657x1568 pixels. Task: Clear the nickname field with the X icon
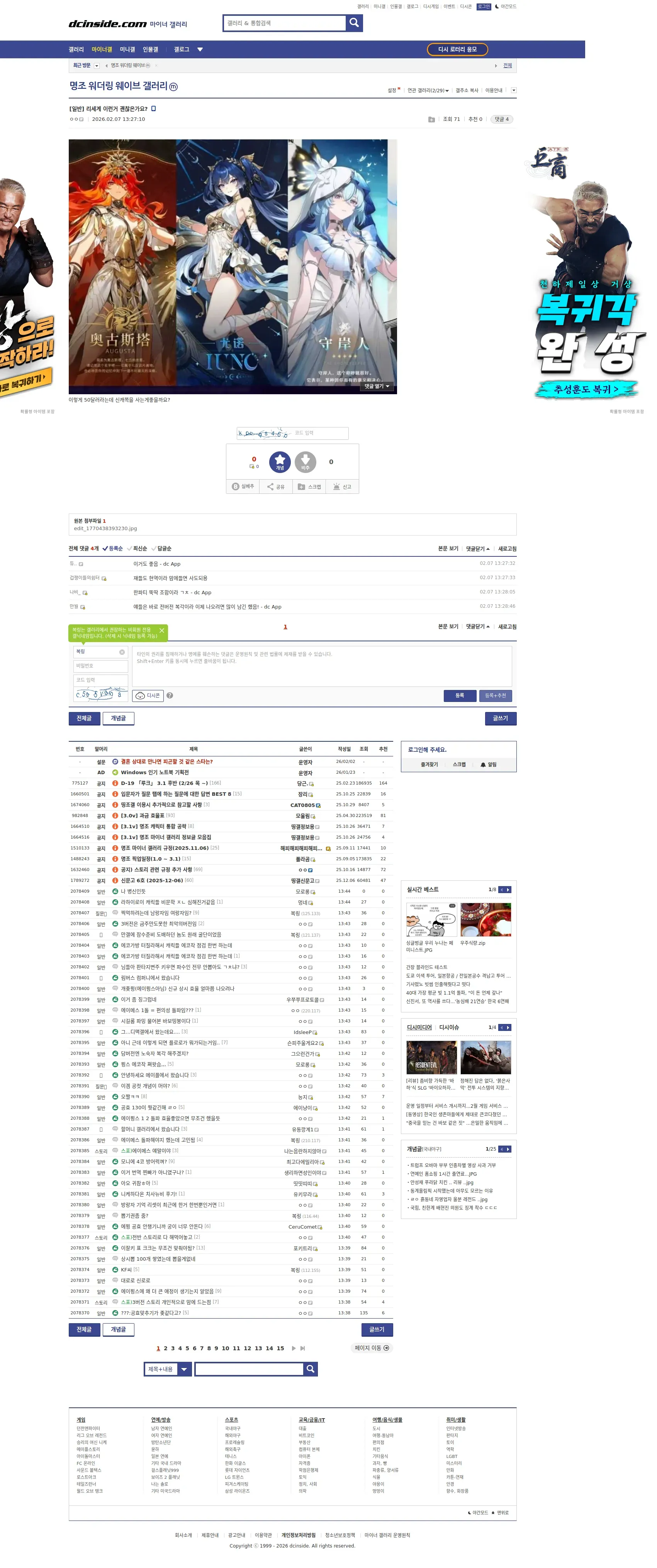pyautogui.click(x=122, y=652)
